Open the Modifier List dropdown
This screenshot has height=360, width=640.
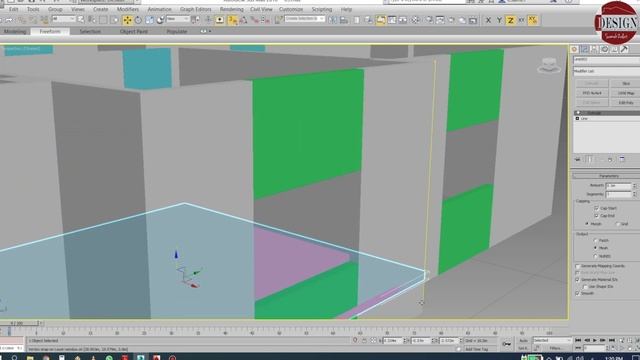point(606,71)
